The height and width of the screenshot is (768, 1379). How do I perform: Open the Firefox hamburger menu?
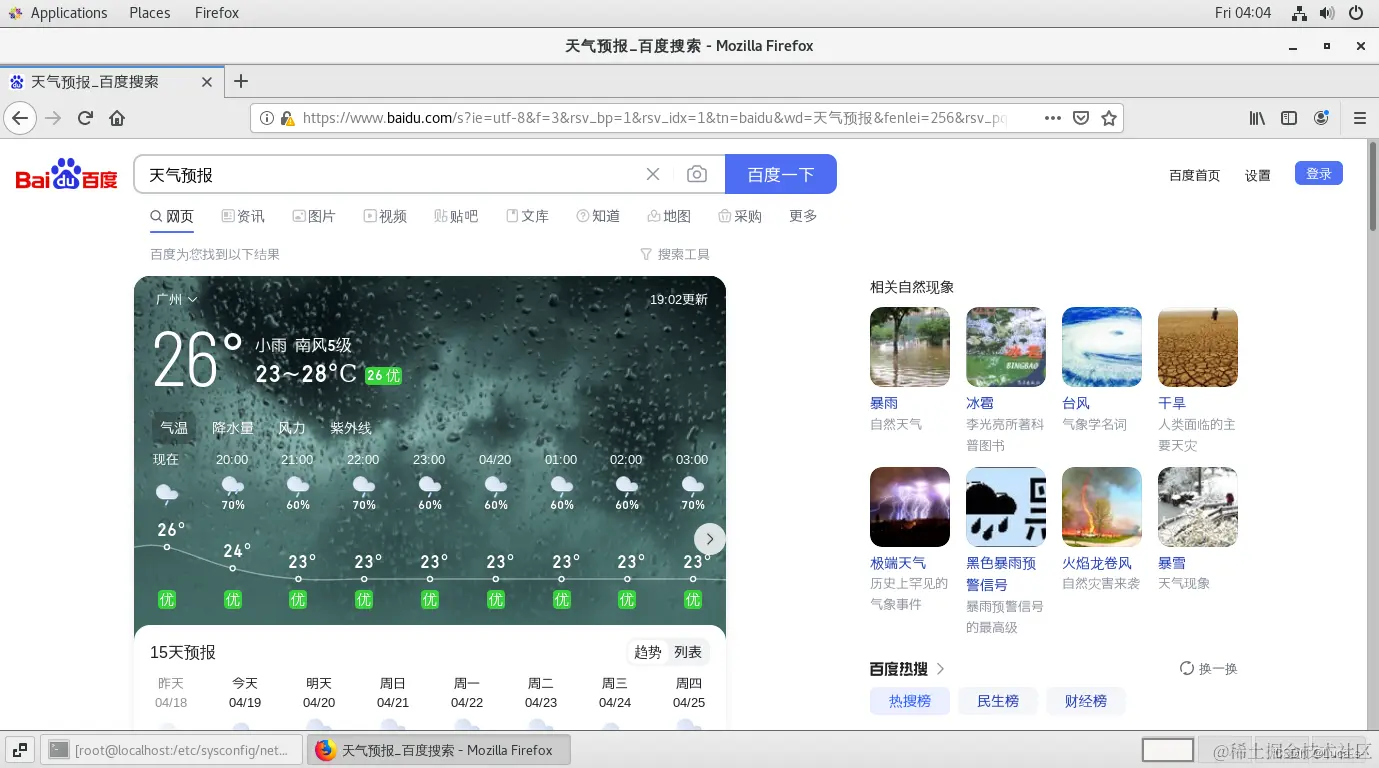point(1360,118)
